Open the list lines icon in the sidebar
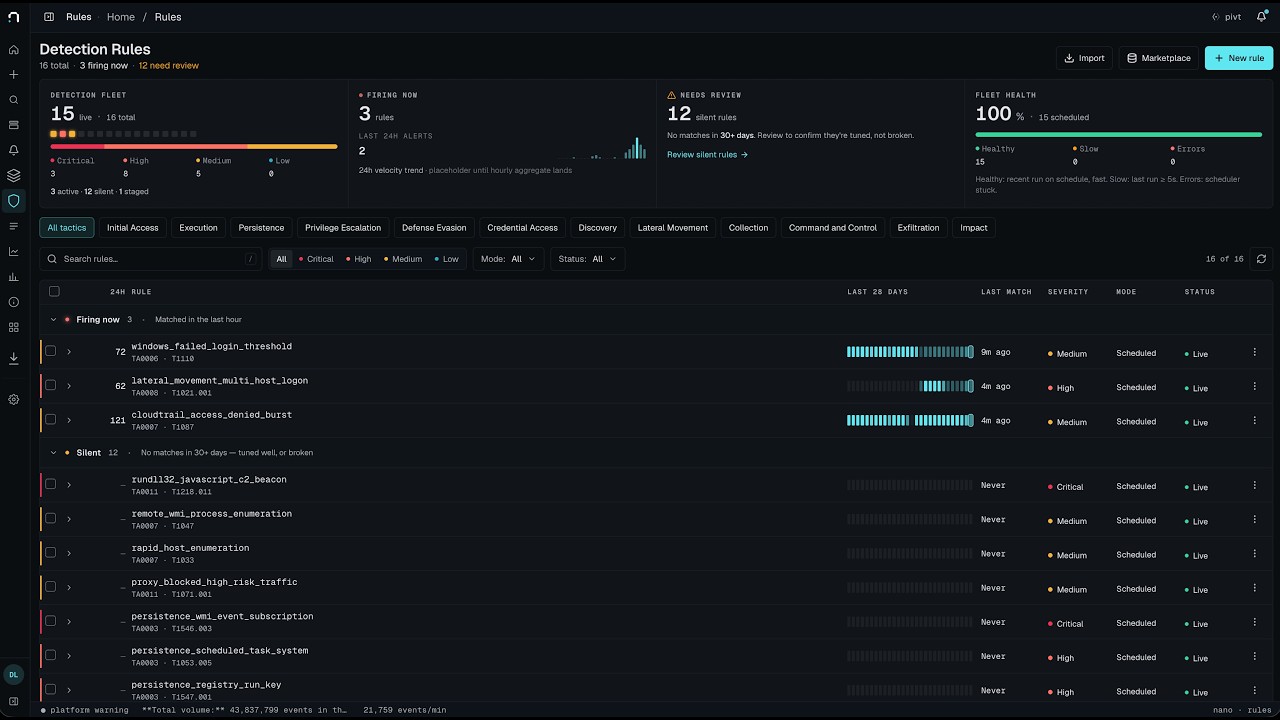1280x720 pixels. tap(13, 226)
